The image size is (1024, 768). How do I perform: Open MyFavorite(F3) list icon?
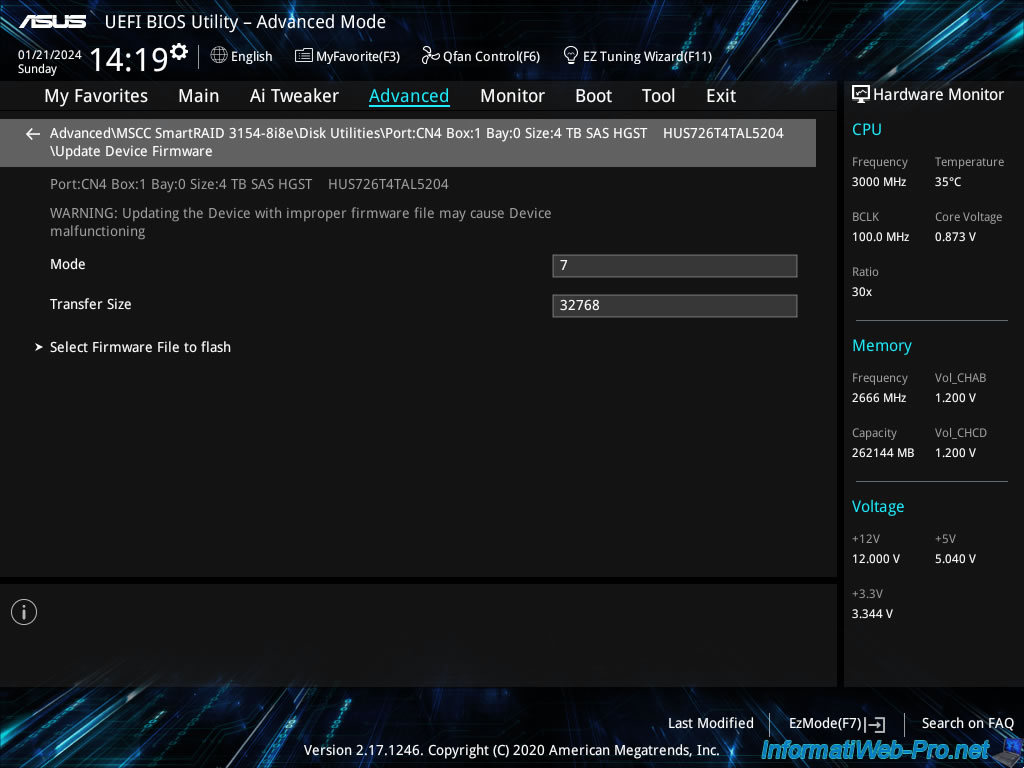304,56
